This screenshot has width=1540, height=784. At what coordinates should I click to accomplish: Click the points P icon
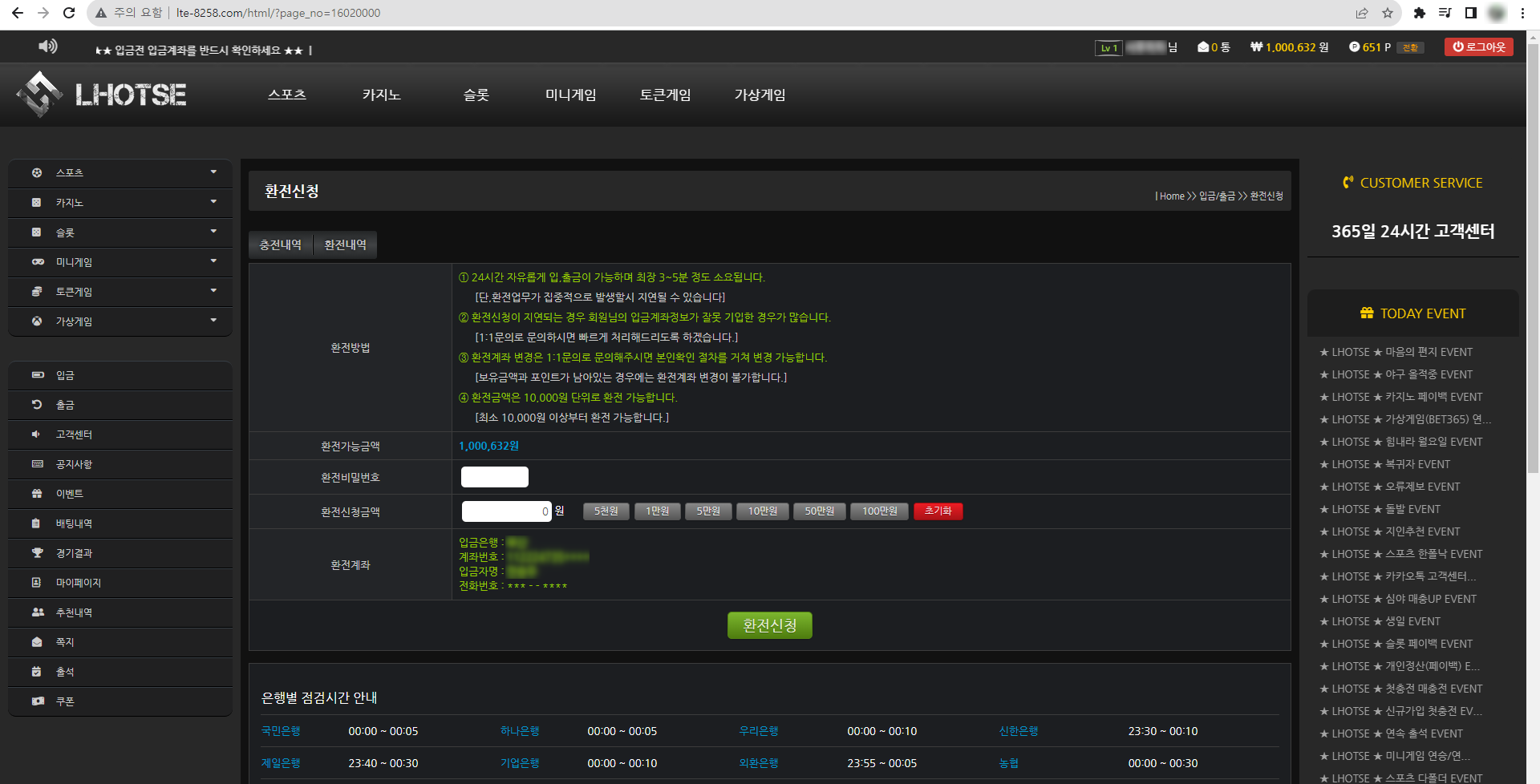click(1354, 47)
